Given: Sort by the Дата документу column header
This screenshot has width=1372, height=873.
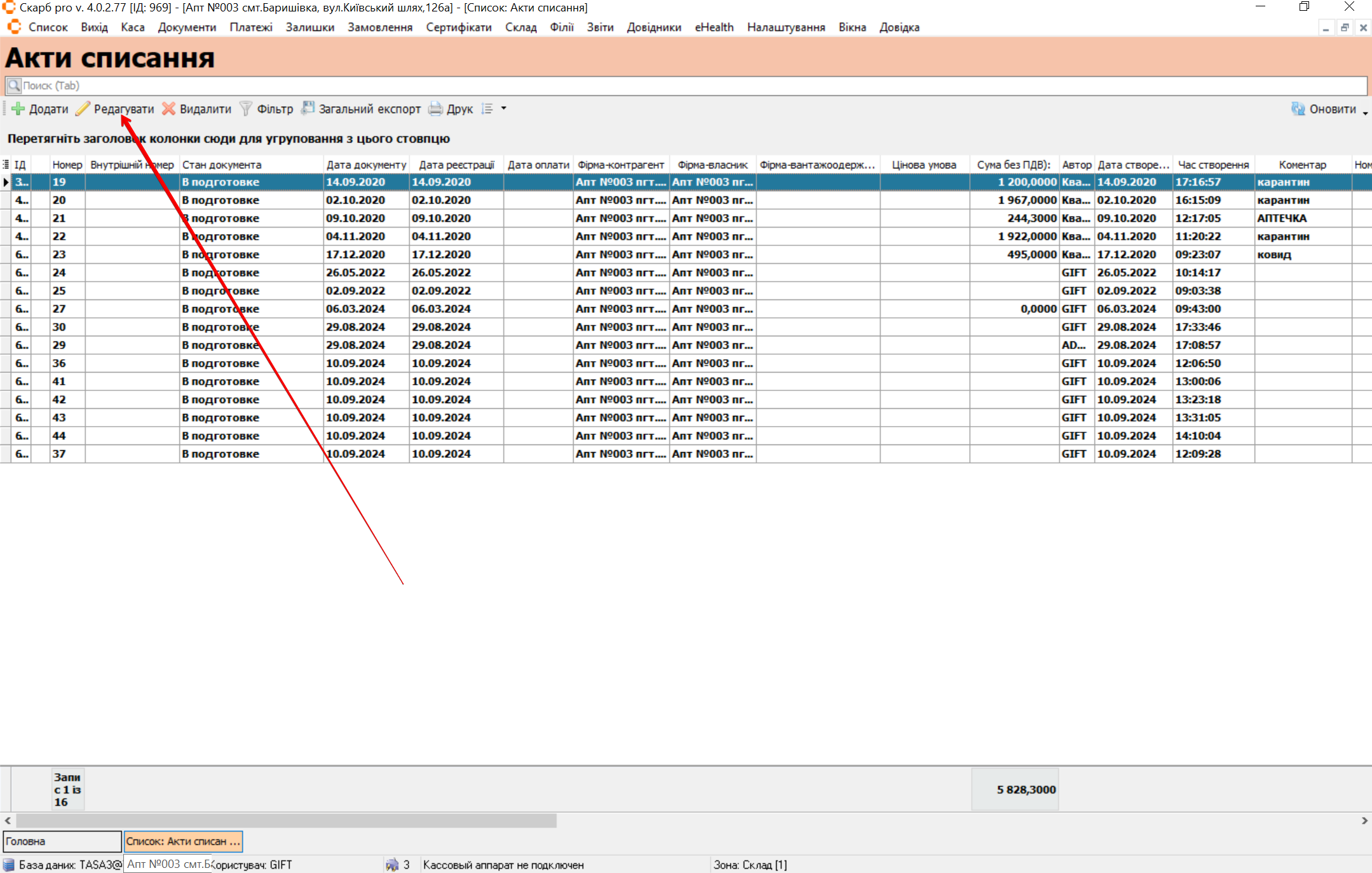Looking at the screenshot, I should tap(366, 165).
